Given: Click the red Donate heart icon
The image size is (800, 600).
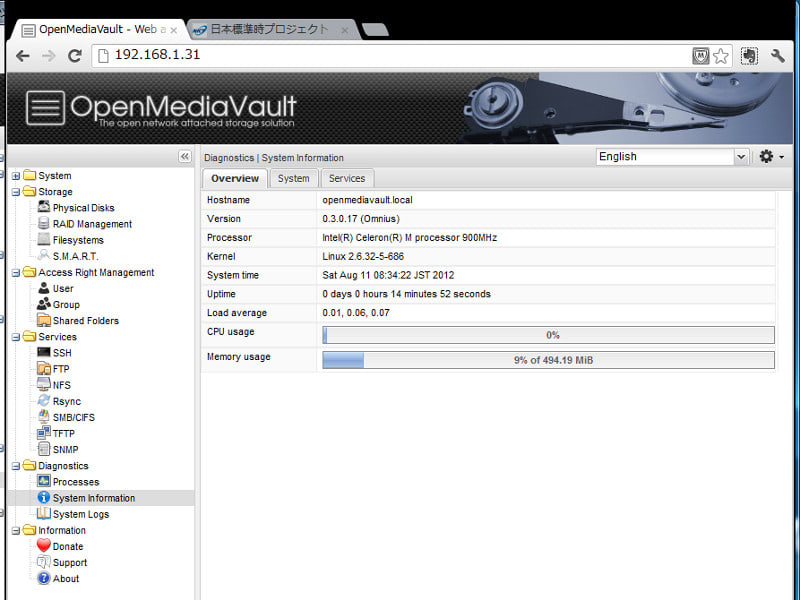Looking at the screenshot, I should [44, 546].
